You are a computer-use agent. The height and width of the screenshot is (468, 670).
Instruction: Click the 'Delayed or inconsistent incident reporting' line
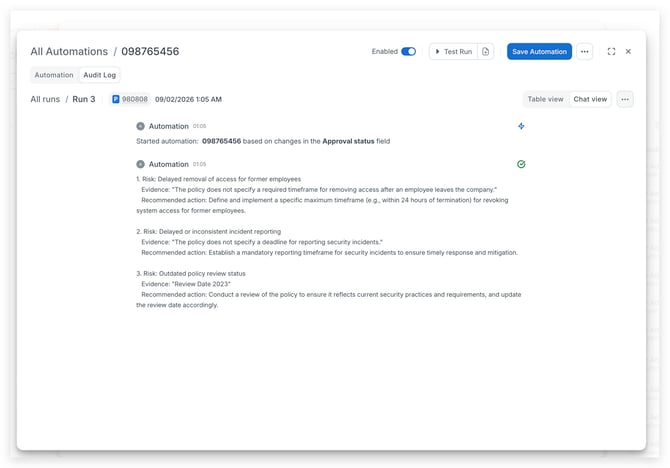tap(209, 231)
